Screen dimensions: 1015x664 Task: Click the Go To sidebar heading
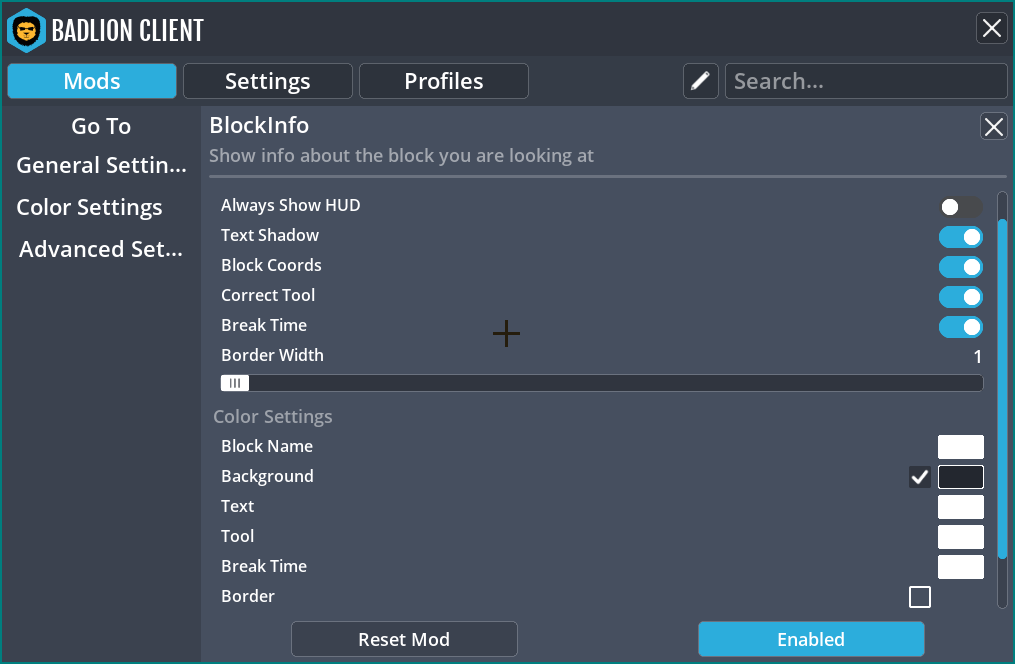coord(101,126)
